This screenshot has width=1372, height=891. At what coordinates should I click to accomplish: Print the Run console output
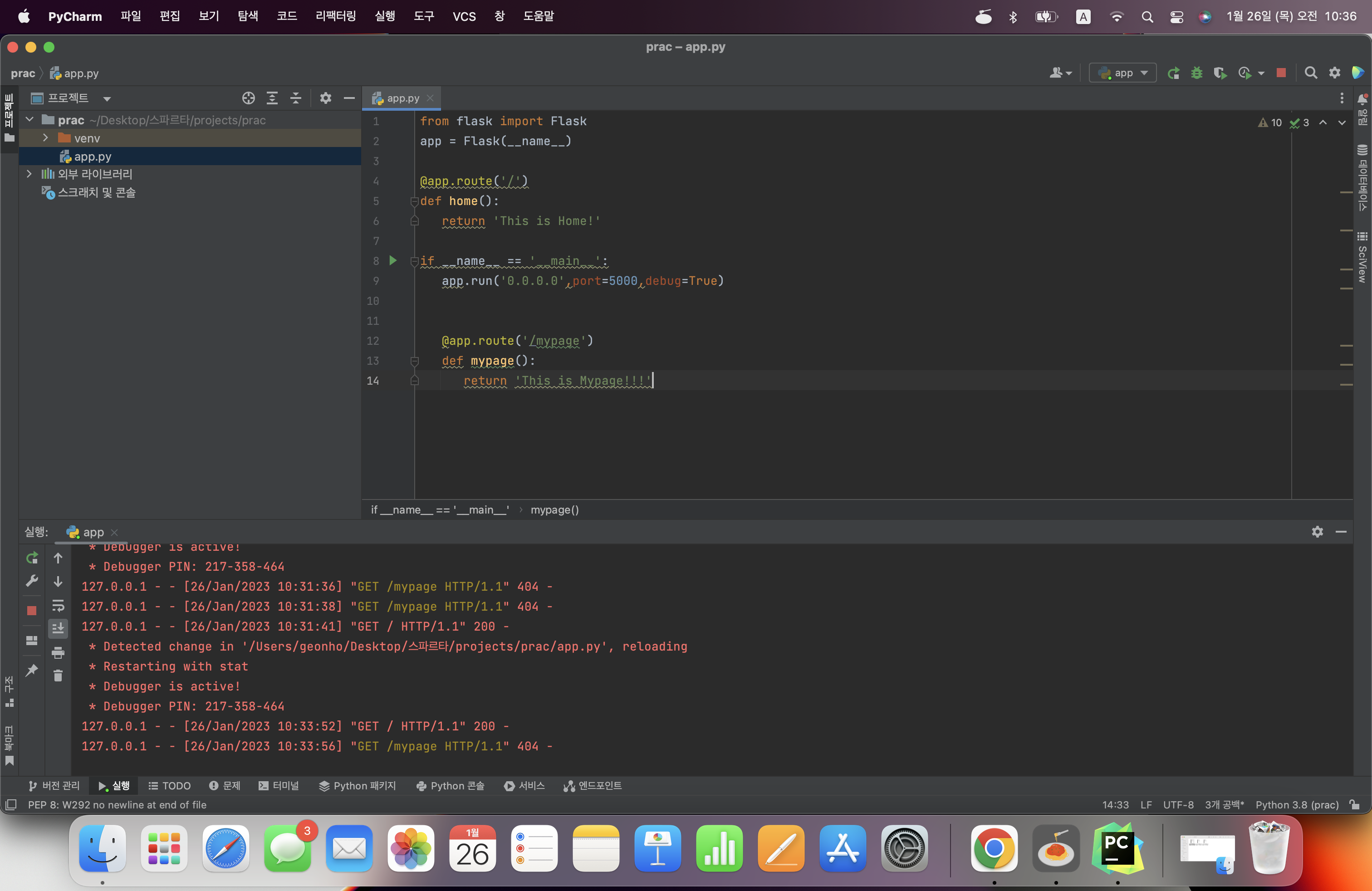[x=58, y=652]
